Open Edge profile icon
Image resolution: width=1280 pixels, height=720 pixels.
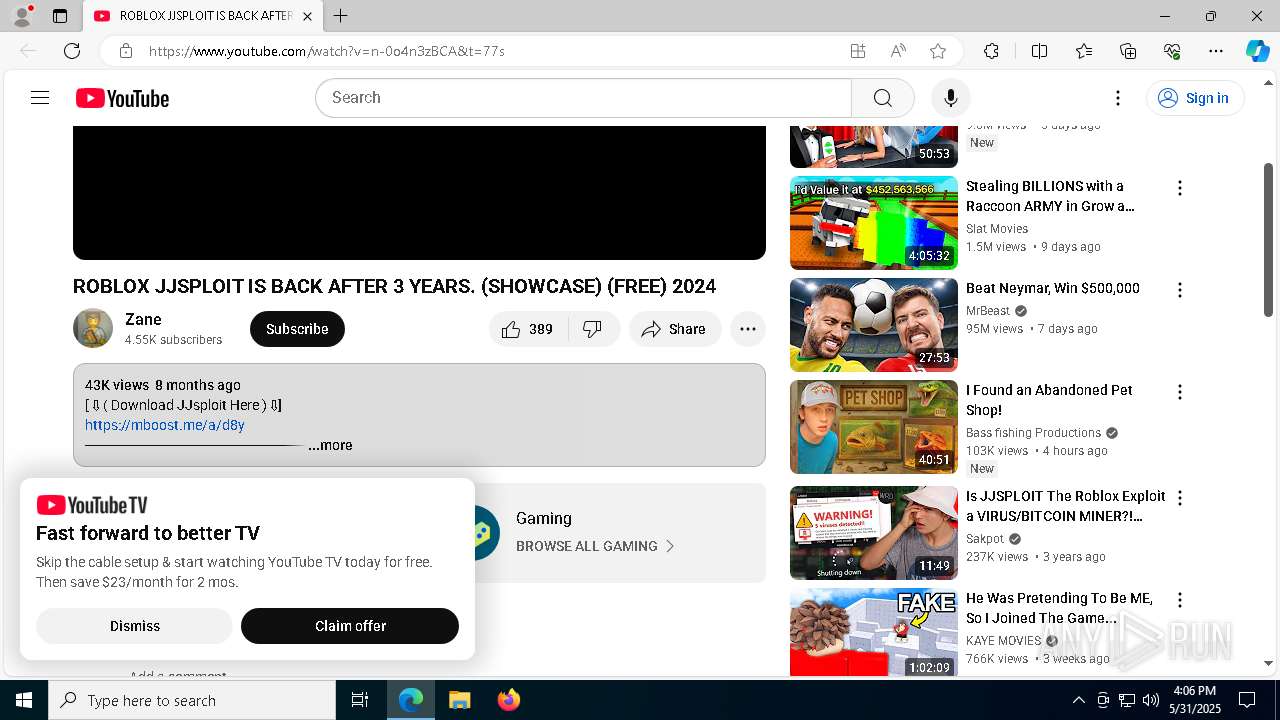22,16
